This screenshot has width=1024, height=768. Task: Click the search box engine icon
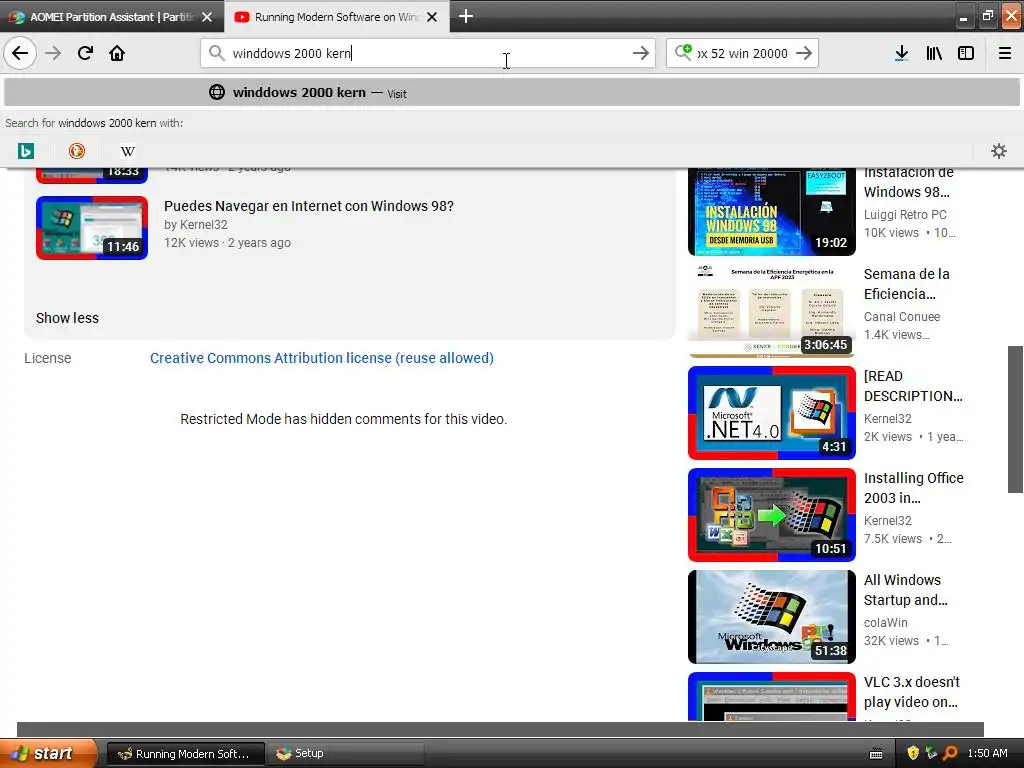click(x=683, y=52)
